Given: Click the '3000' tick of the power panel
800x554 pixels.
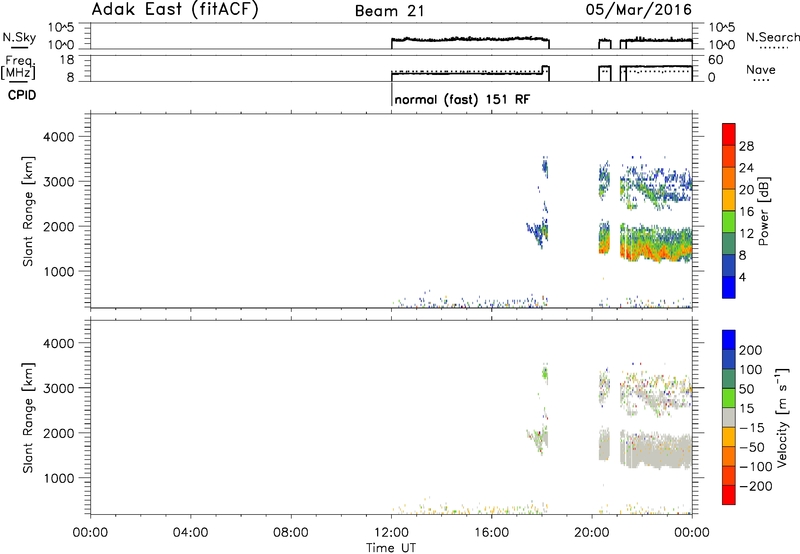Looking at the screenshot, I should (x=59, y=182).
